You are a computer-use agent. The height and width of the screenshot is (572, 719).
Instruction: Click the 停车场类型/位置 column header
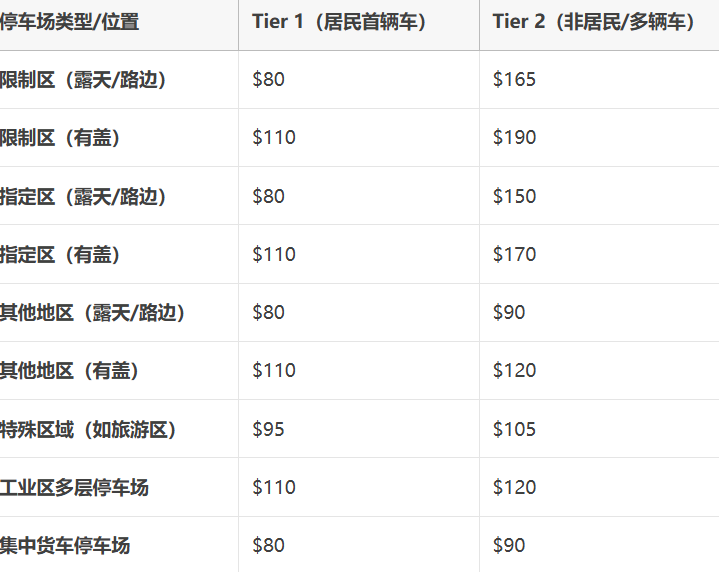point(70,22)
